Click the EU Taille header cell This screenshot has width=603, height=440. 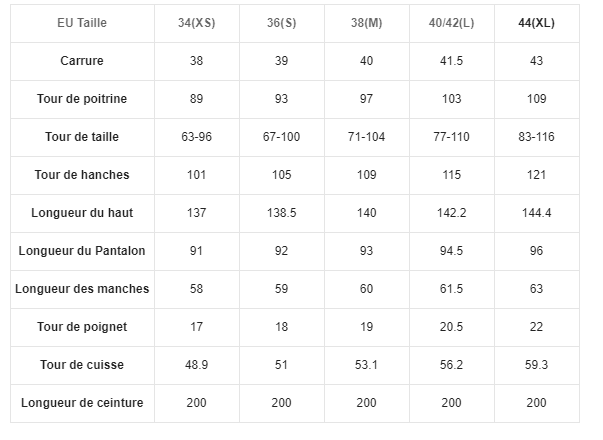[x=82, y=23]
